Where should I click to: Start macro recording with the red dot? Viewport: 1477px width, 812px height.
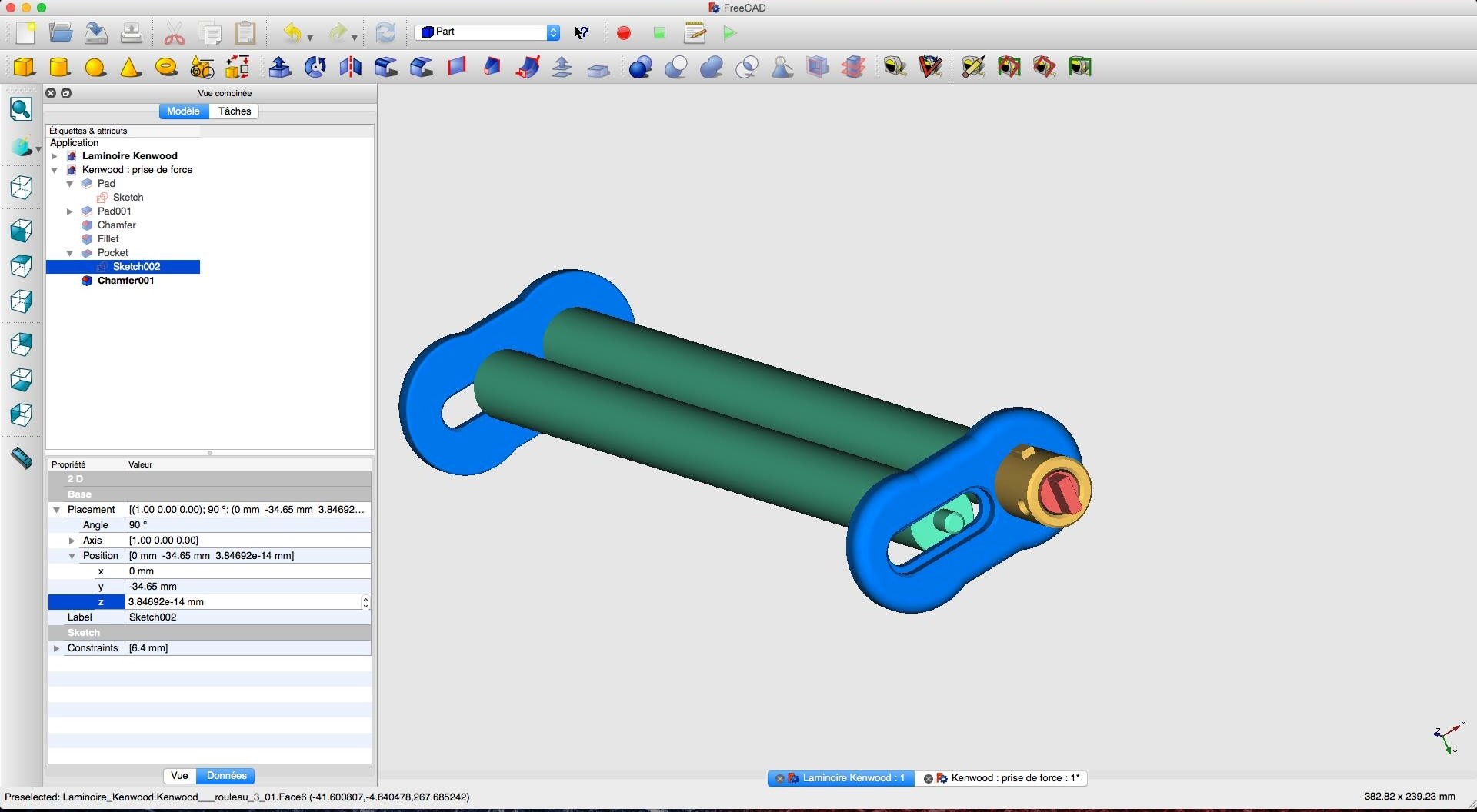point(624,33)
